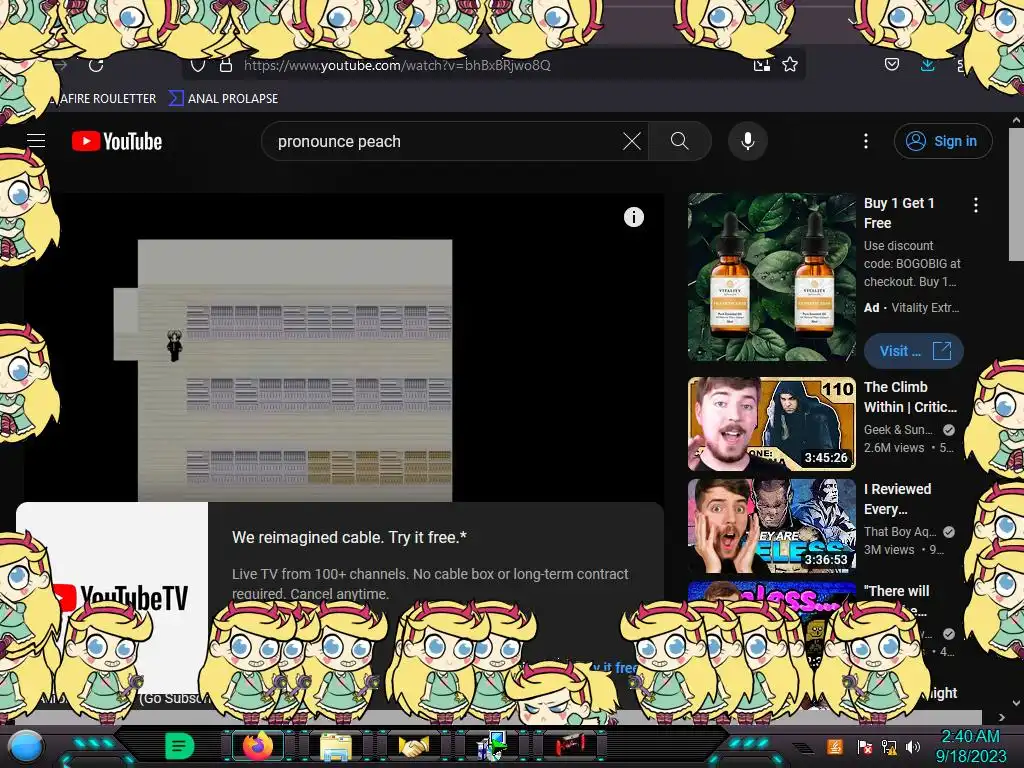
Task: Open the AFIRE ROULETTER bookmark
Action: point(108,99)
